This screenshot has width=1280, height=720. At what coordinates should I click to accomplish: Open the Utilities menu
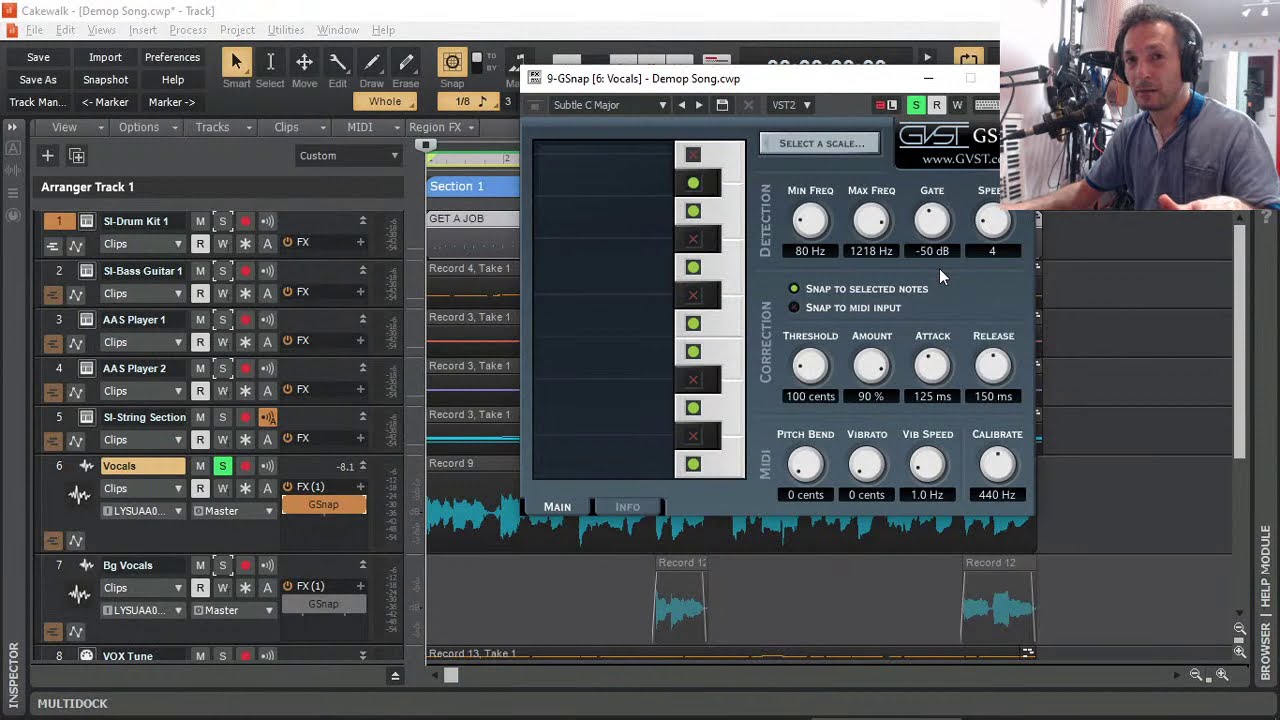click(x=285, y=30)
